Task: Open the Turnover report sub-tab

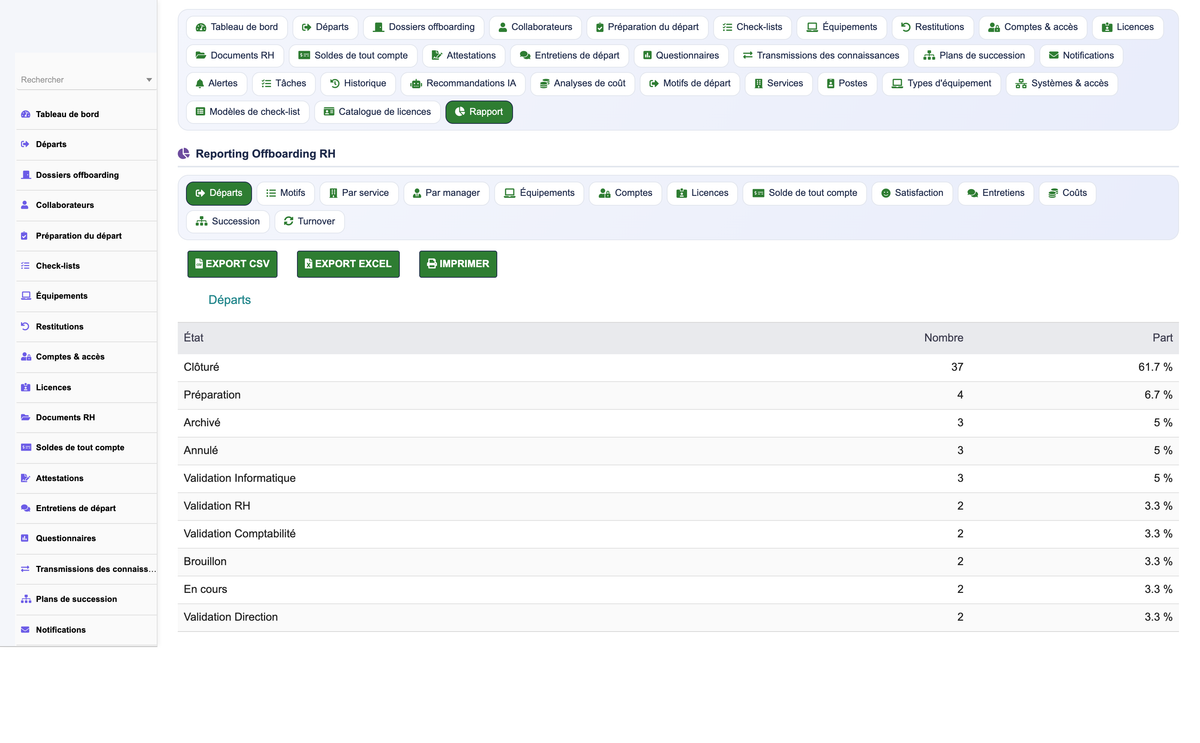Action: click(309, 221)
